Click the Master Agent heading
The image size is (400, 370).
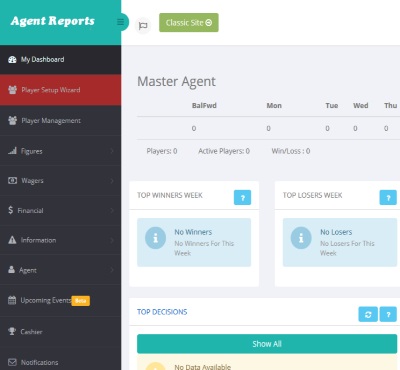[176, 81]
